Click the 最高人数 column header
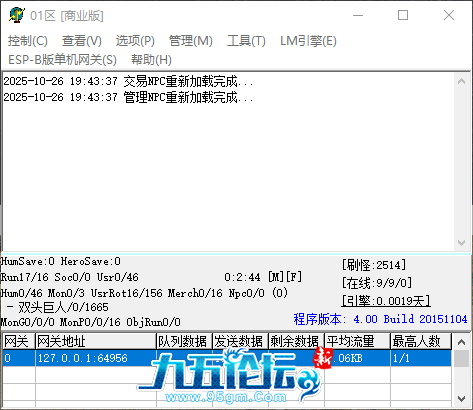473x410 pixels. click(421, 341)
